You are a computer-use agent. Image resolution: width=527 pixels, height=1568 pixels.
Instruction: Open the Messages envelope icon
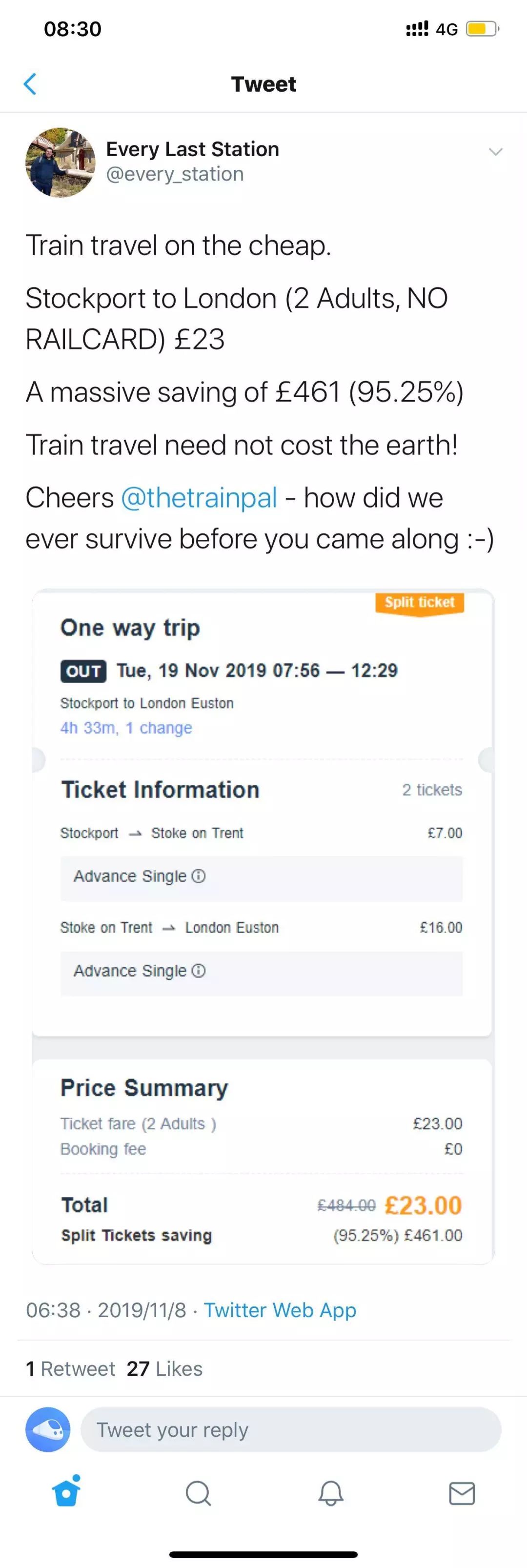pyautogui.click(x=462, y=1492)
